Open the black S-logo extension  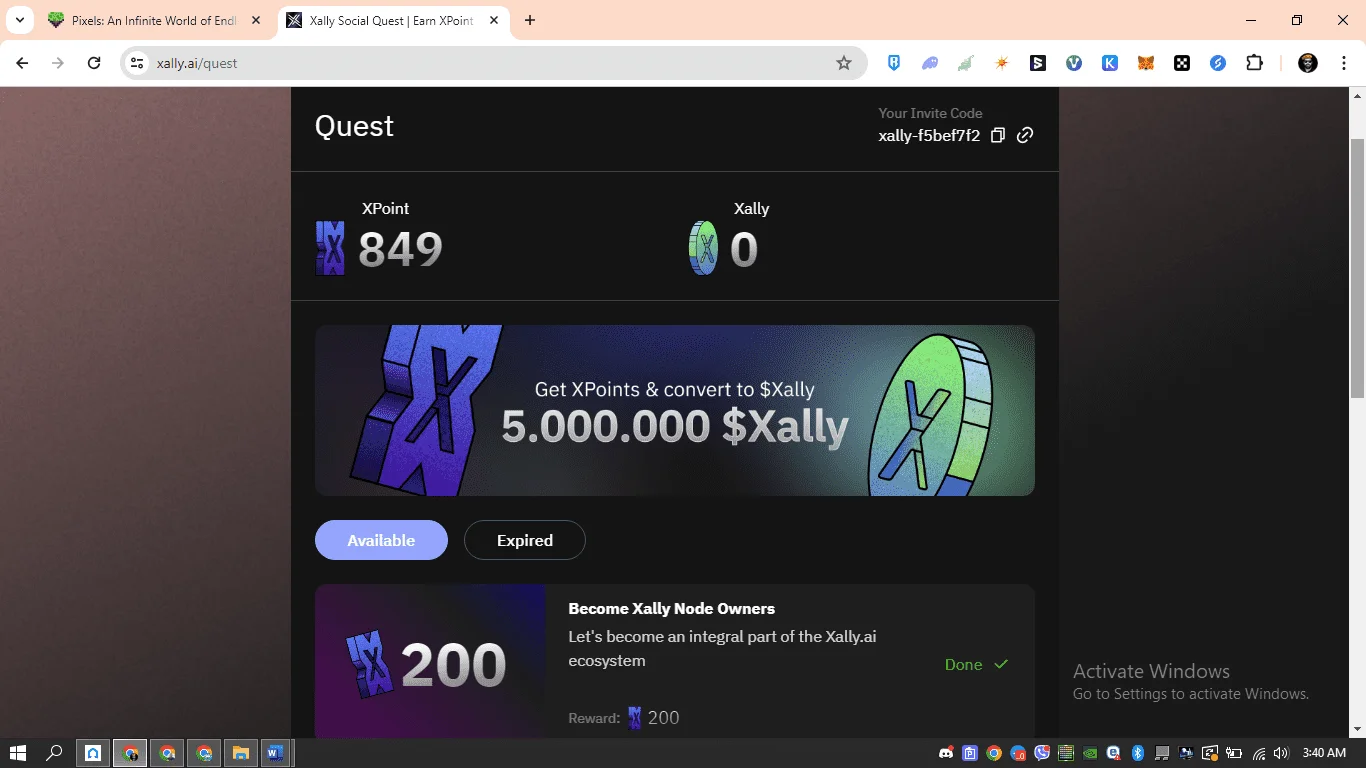1038,63
